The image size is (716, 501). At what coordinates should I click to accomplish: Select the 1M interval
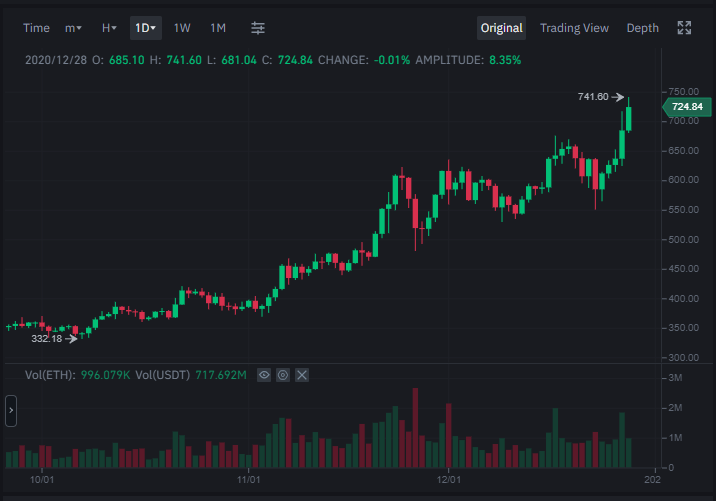pos(218,28)
